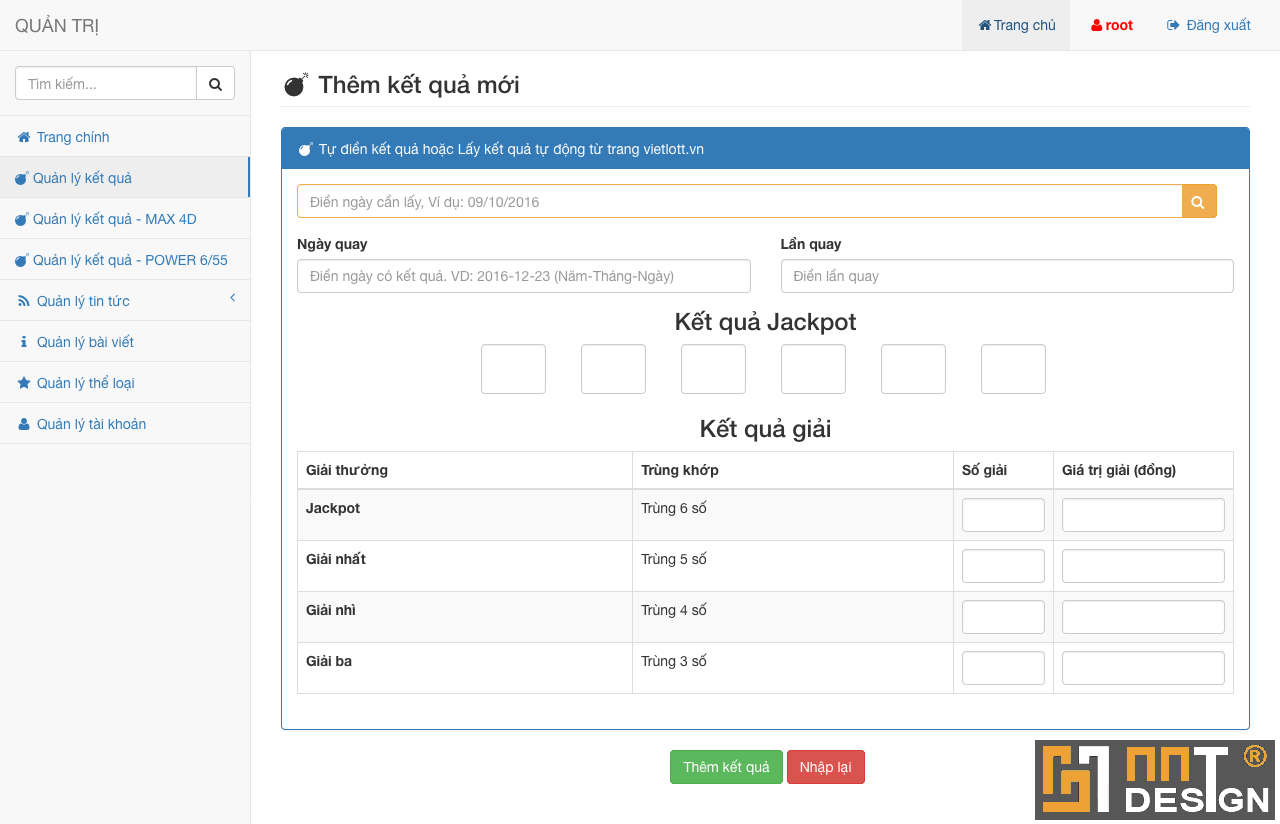This screenshot has height=824, width=1280.
Task: Click the Trùng khớp column header
Action: point(793,470)
